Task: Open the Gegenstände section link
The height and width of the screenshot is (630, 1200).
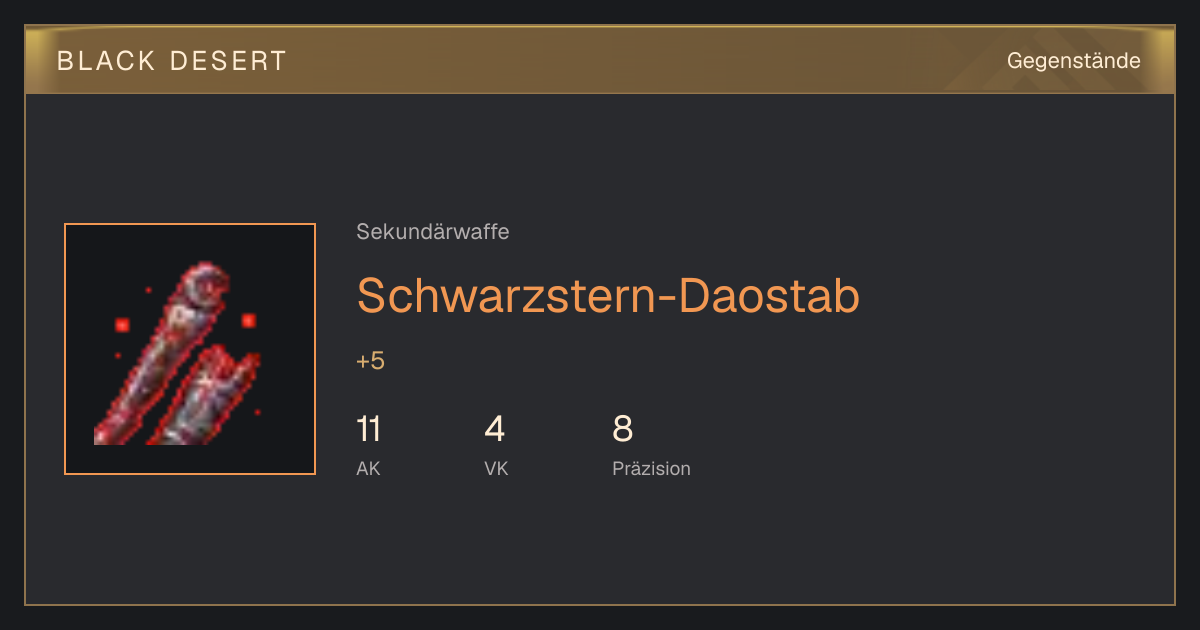Action: coord(1074,61)
